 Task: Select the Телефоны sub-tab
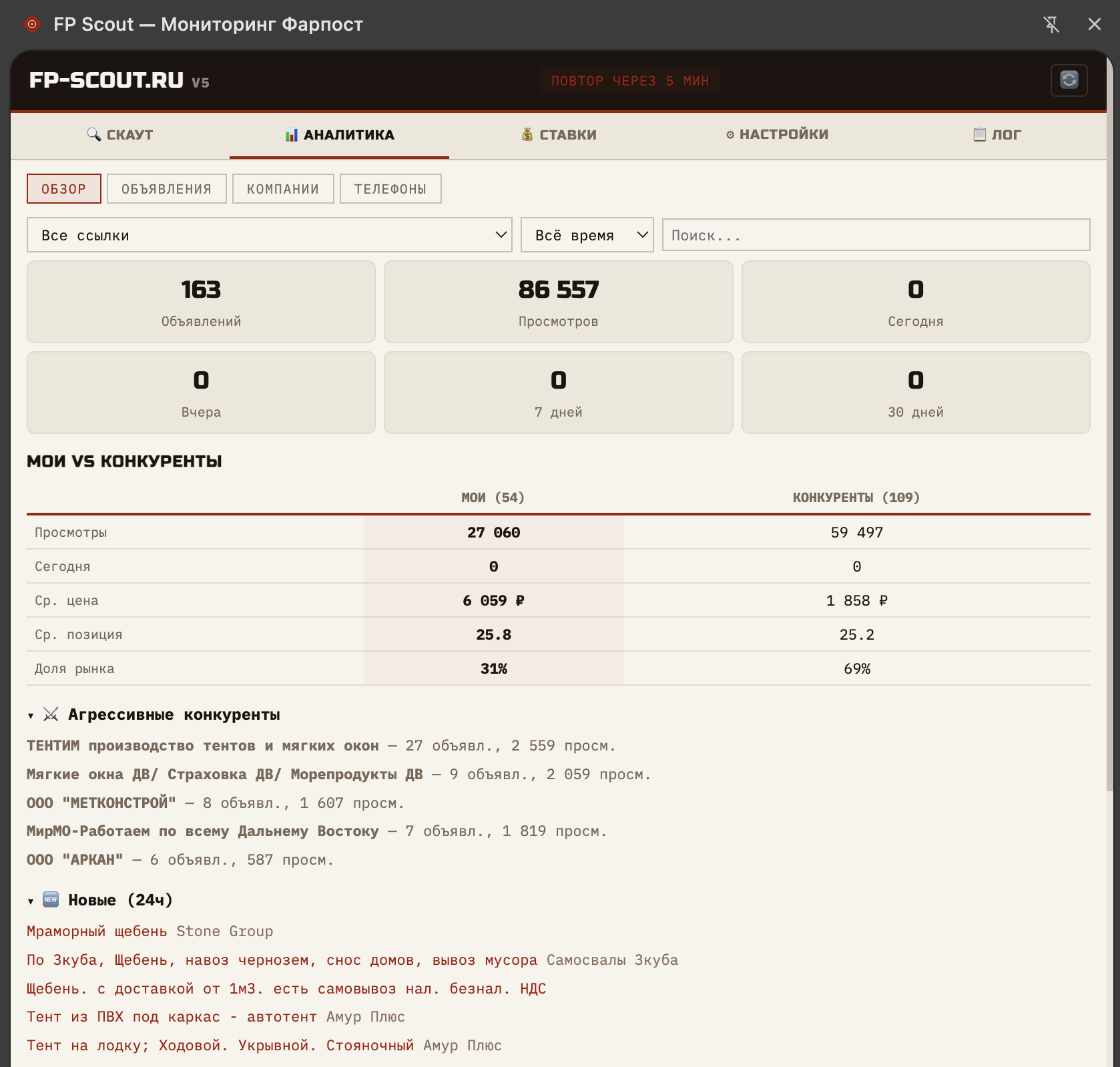coord(390,189)
